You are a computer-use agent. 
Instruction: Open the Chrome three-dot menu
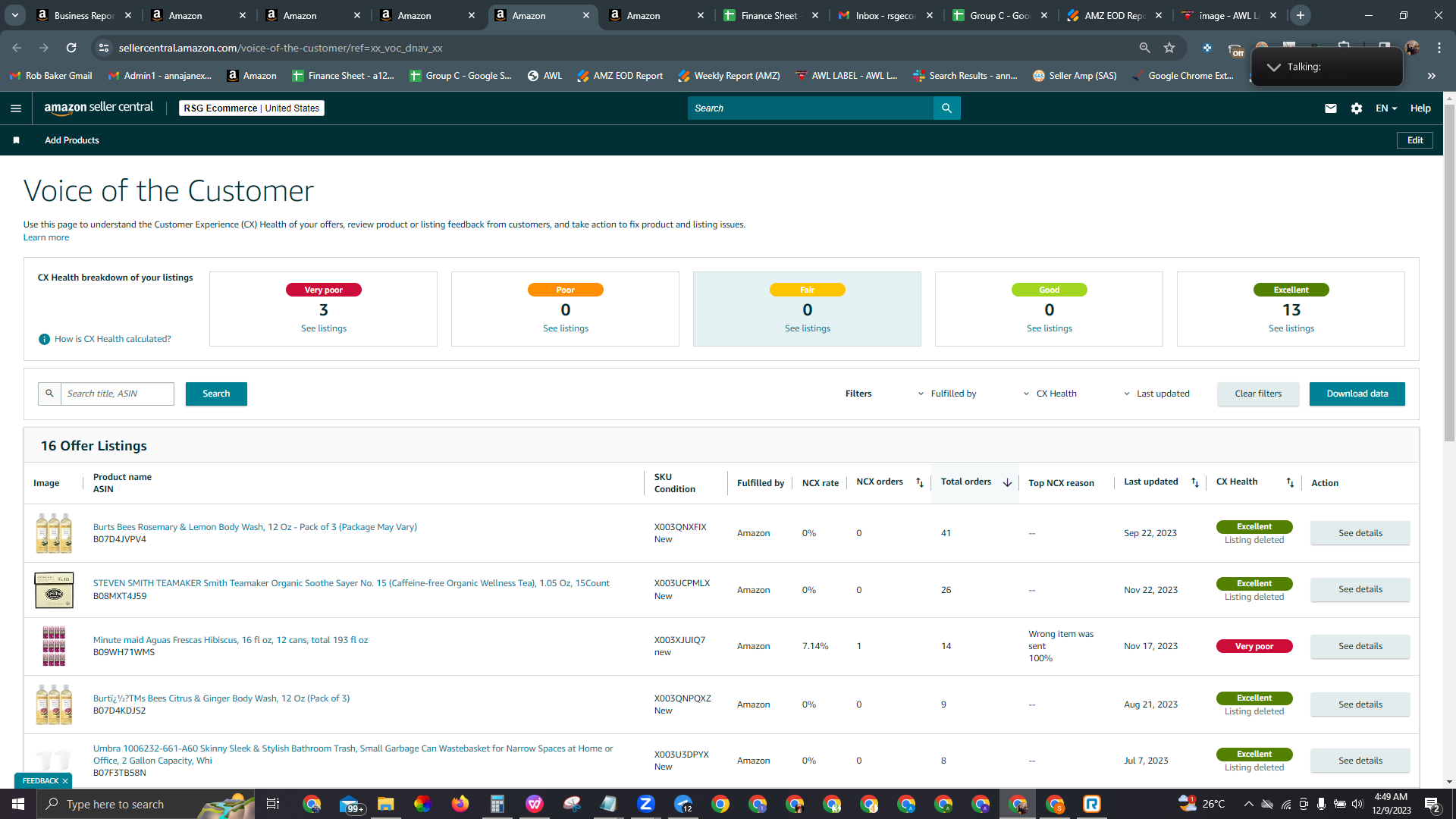pos(1439,48)
